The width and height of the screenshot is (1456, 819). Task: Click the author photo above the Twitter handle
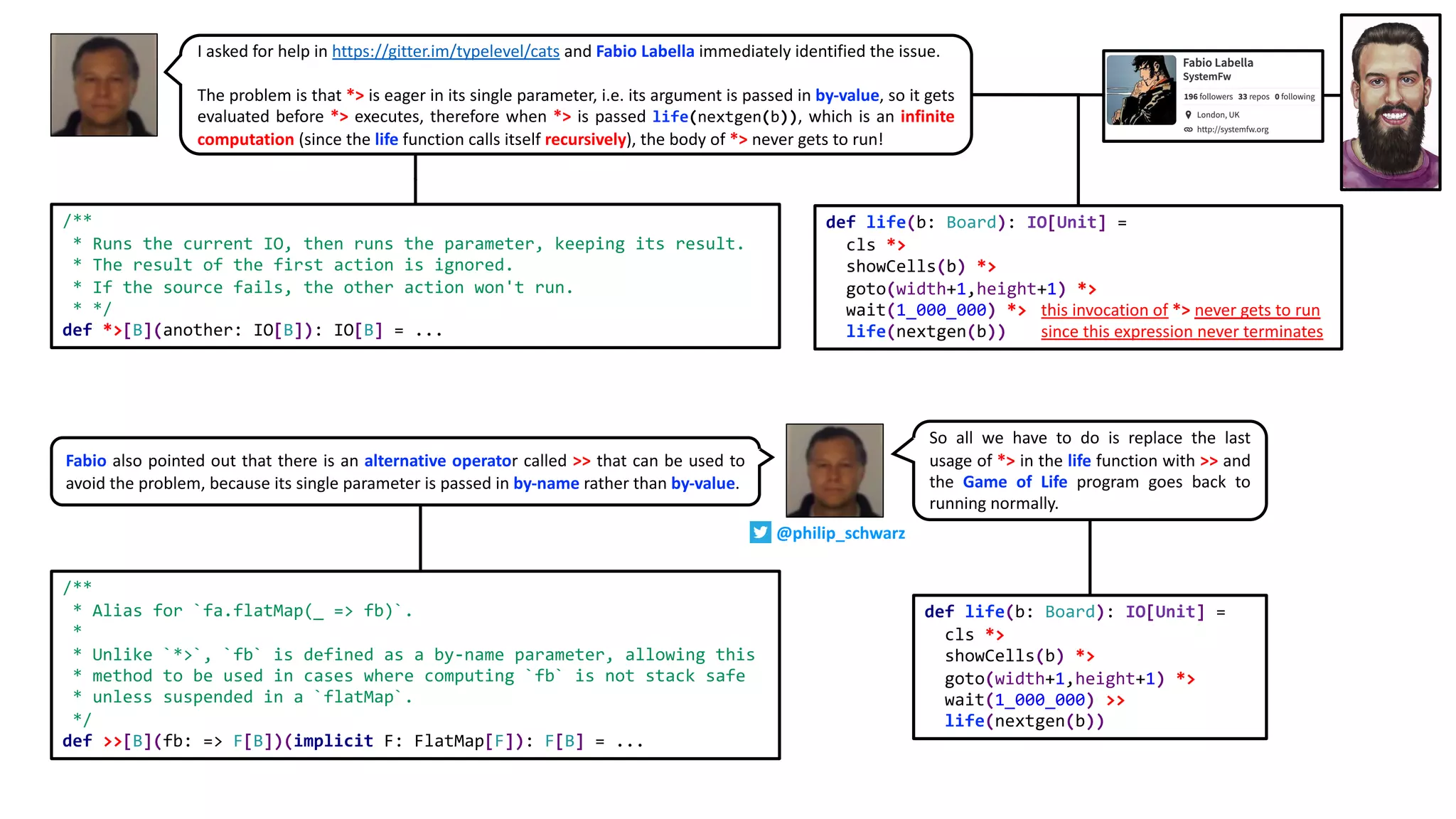(x=834, y=470)
